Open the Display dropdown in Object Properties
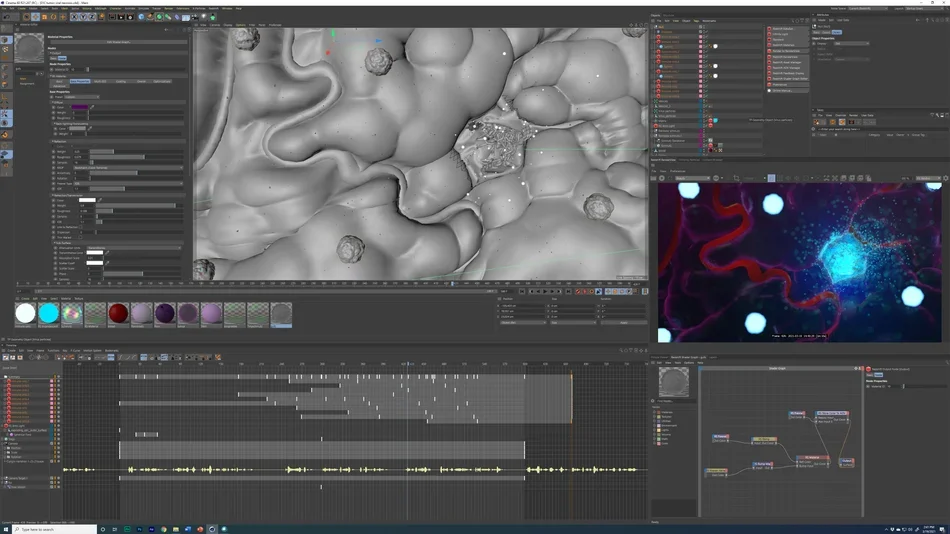The image size is (950, 534). 851,43
